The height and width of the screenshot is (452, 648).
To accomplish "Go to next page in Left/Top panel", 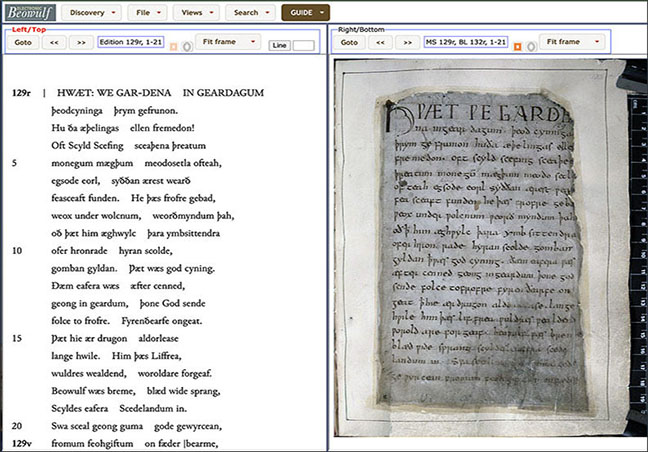I will point(81,42).
